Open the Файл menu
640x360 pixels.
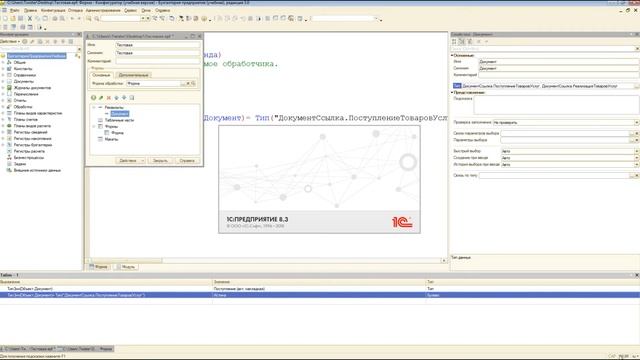[15, 10]
